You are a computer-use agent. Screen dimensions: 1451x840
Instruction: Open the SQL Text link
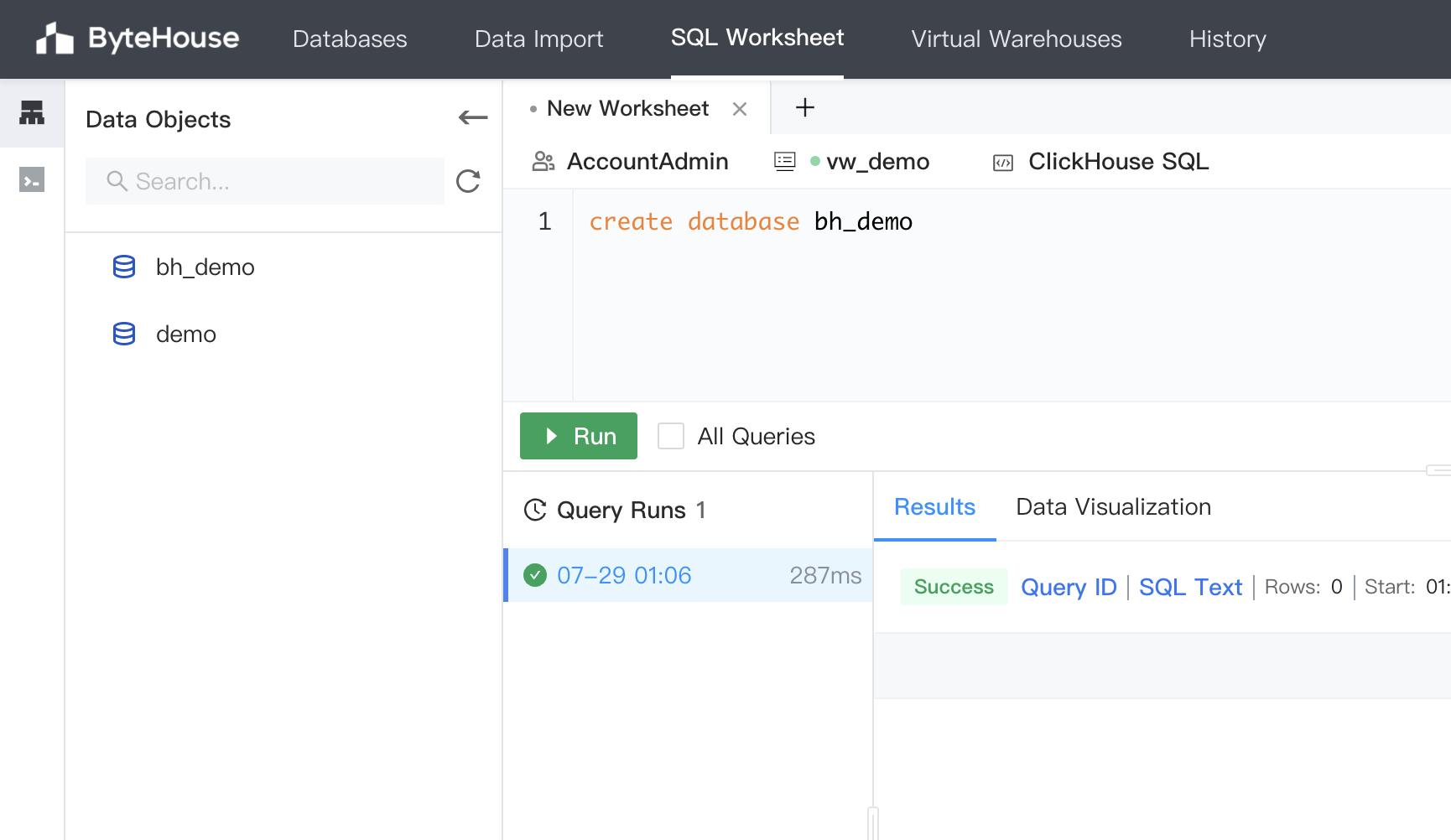[1190, 587]
